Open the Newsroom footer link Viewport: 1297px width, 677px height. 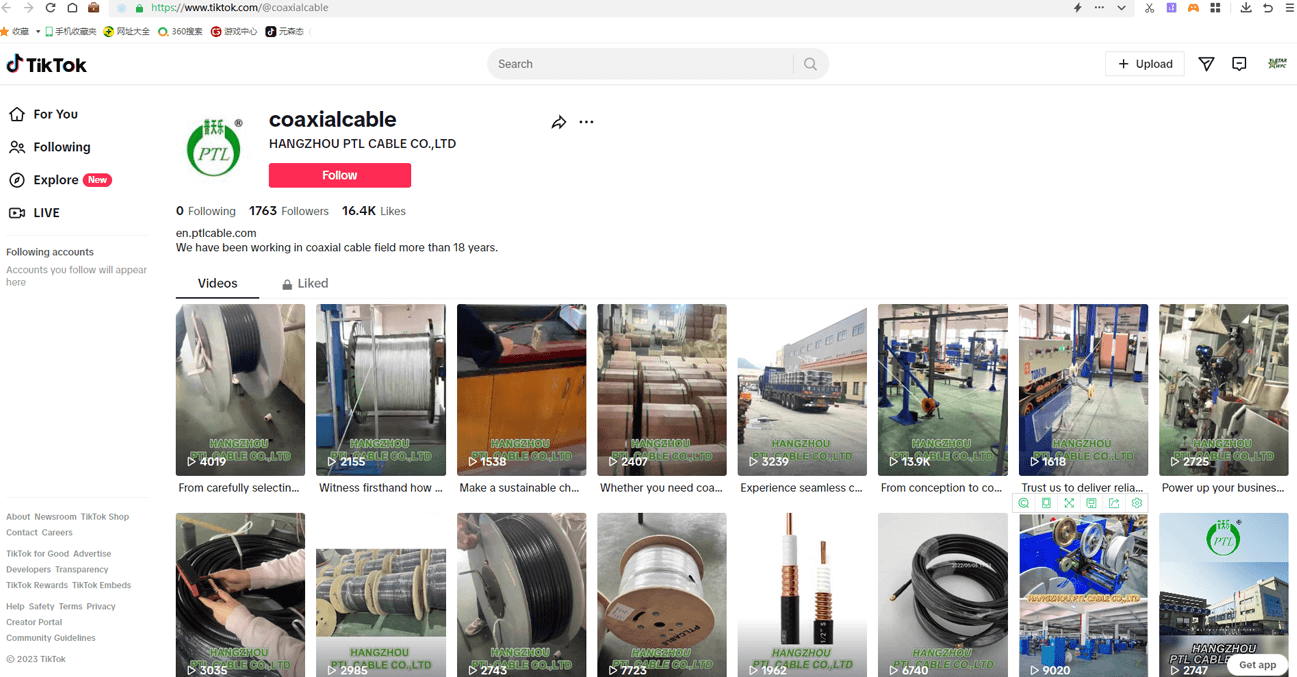(x=55, y=517)
